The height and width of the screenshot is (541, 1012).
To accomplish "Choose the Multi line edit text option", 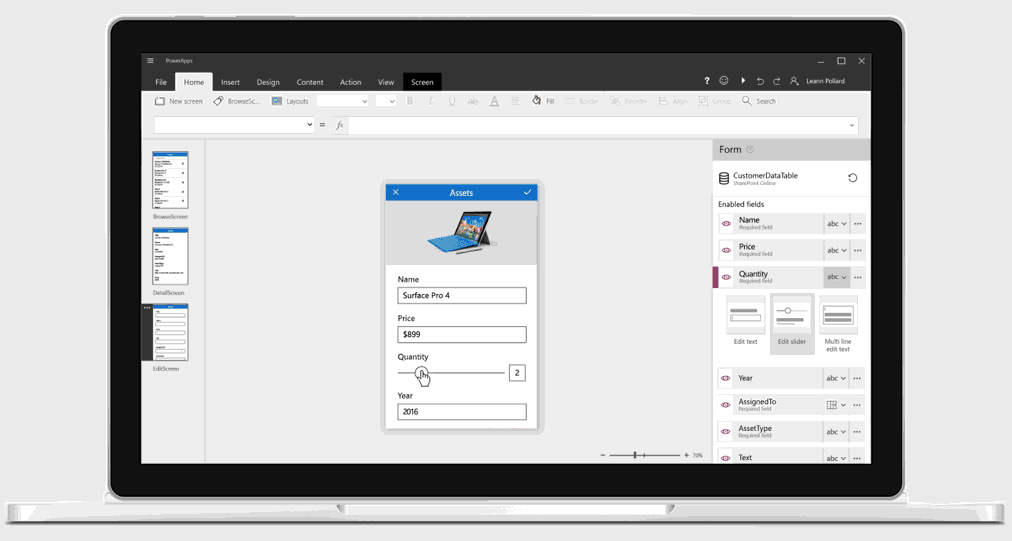I will click(x=837, y=324).
